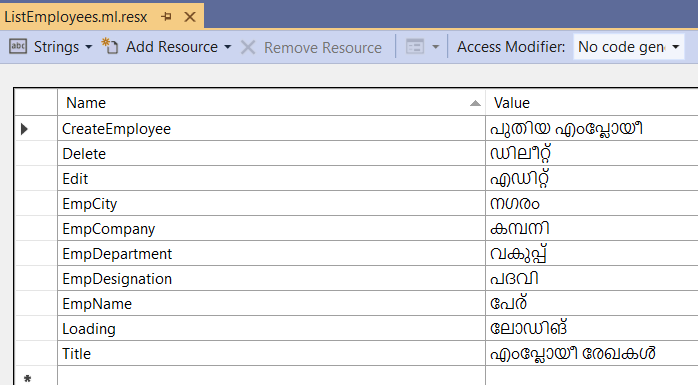698x385 pixels.
Task: Click the value cell of CreateEmployee
Action: pyautogui.click(x=592, y=129)
